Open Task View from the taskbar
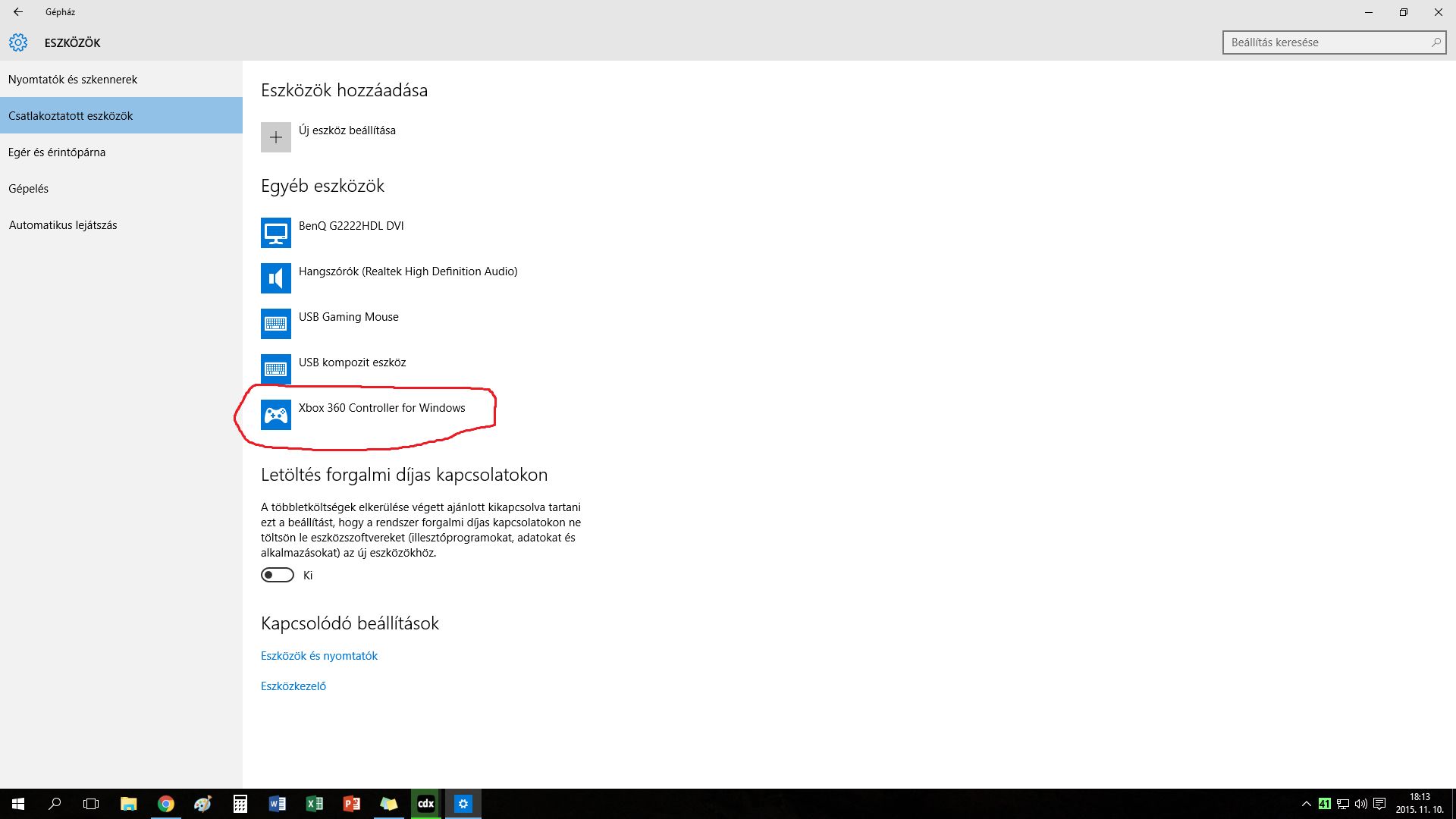The width and height of the screenshot is (1456, 819). coord(91,804)
